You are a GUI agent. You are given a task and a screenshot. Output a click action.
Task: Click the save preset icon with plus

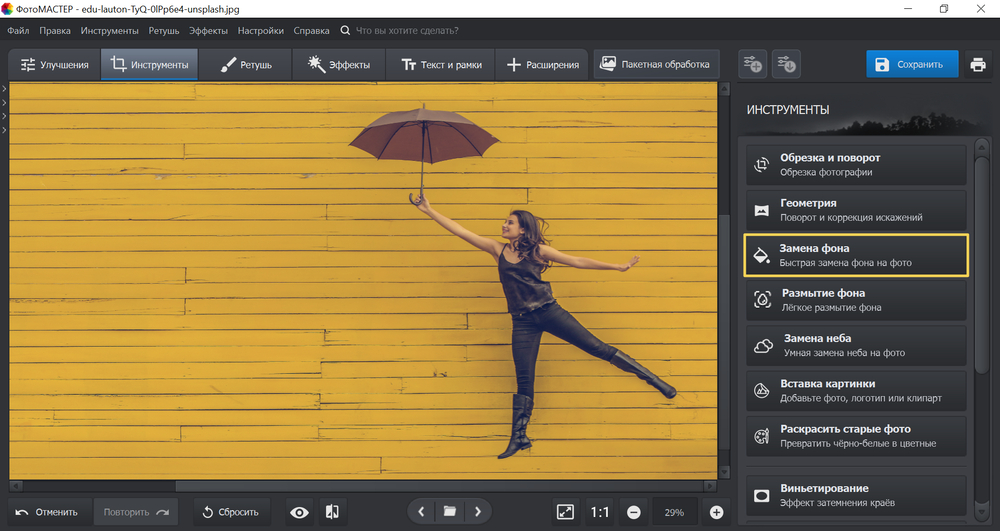pyautogui.click(x=753, y=65)
